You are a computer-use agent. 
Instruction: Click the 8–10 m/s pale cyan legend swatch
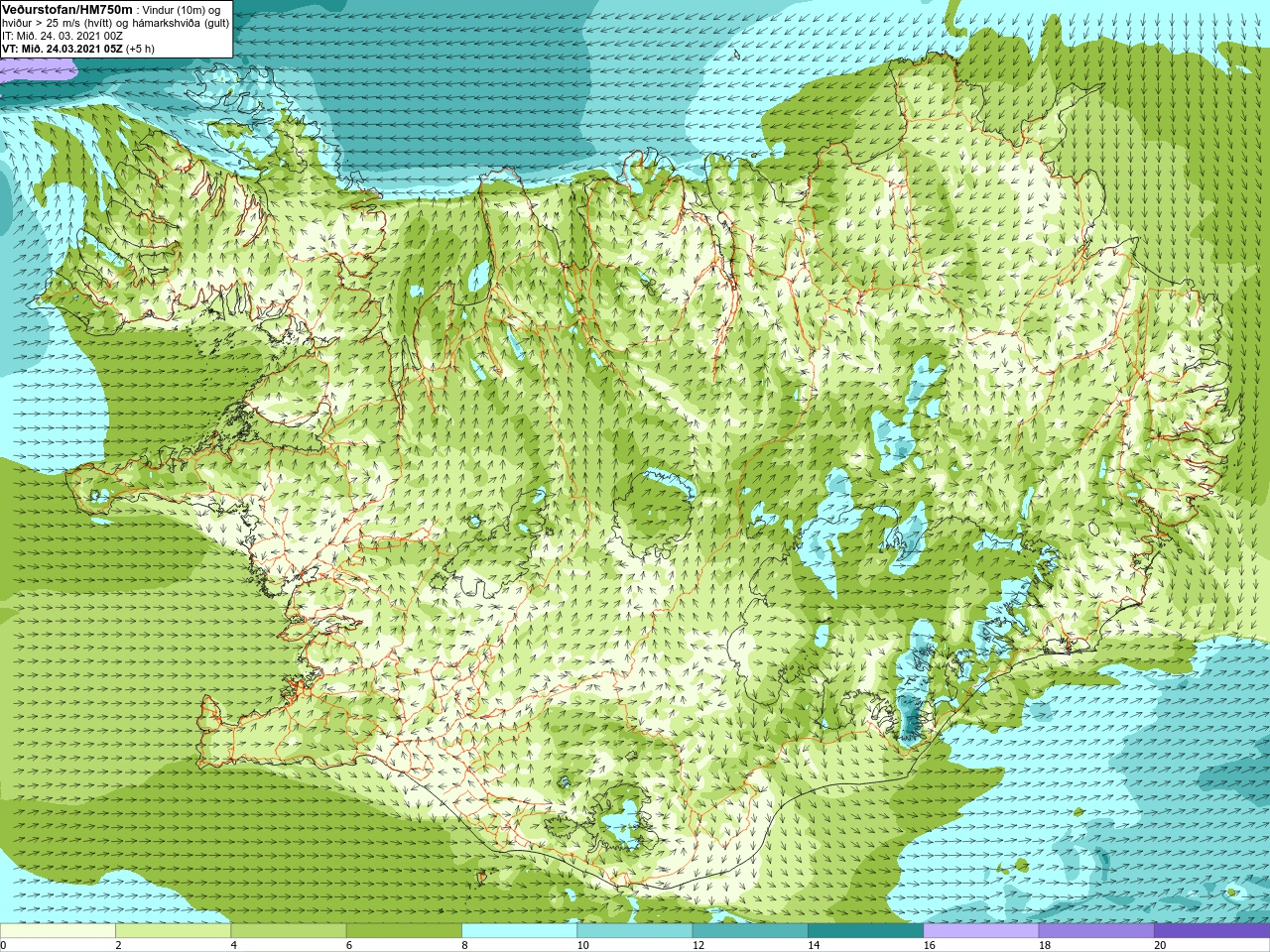click(x=519, y=931)
